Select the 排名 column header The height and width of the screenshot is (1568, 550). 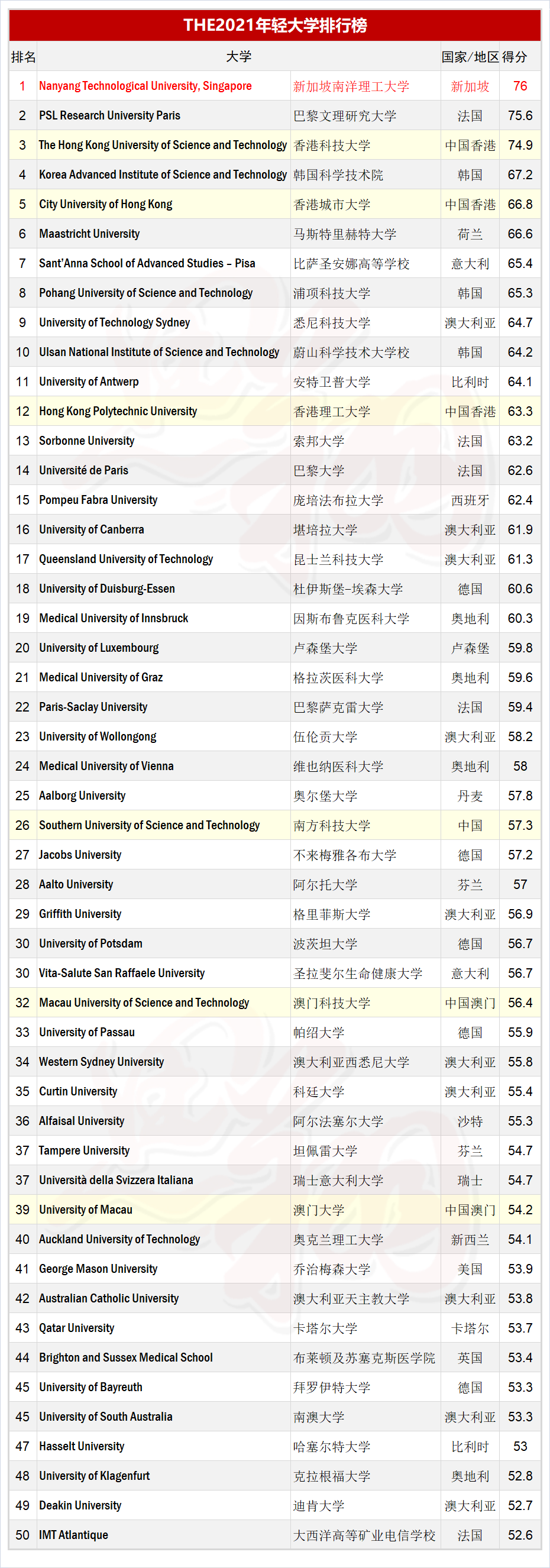[x=23, y=57]
